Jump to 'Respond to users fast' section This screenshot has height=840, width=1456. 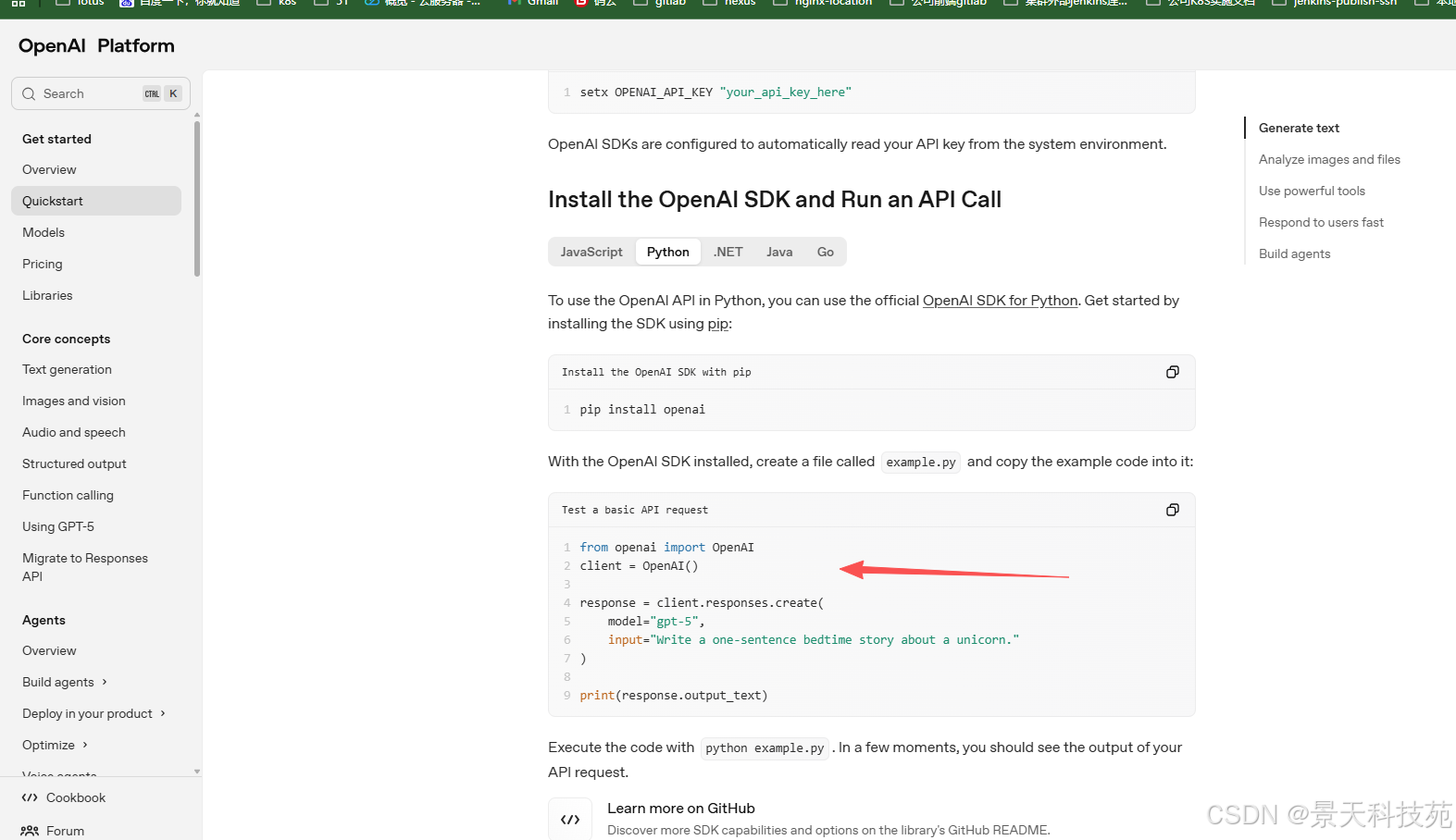pos(1321,222)
